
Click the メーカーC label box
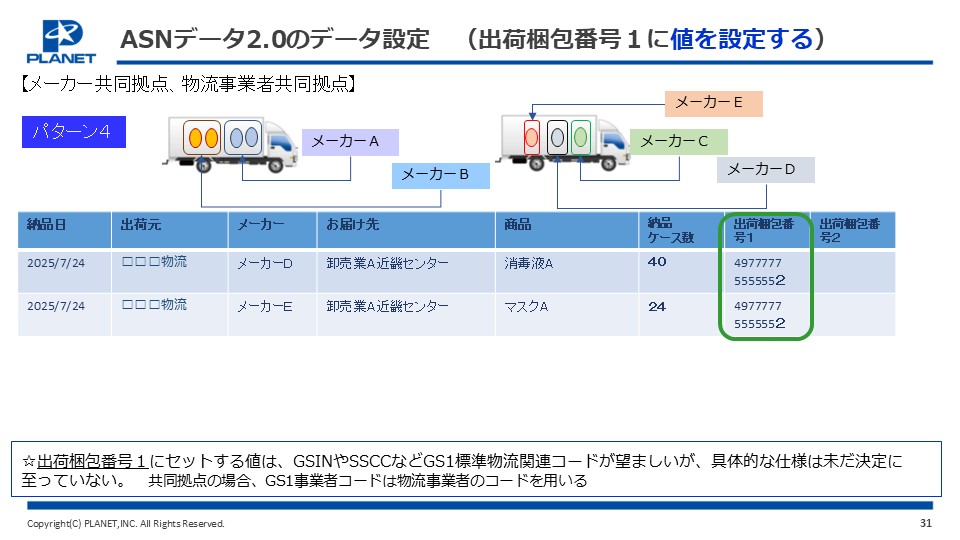(x=678, y=142)
